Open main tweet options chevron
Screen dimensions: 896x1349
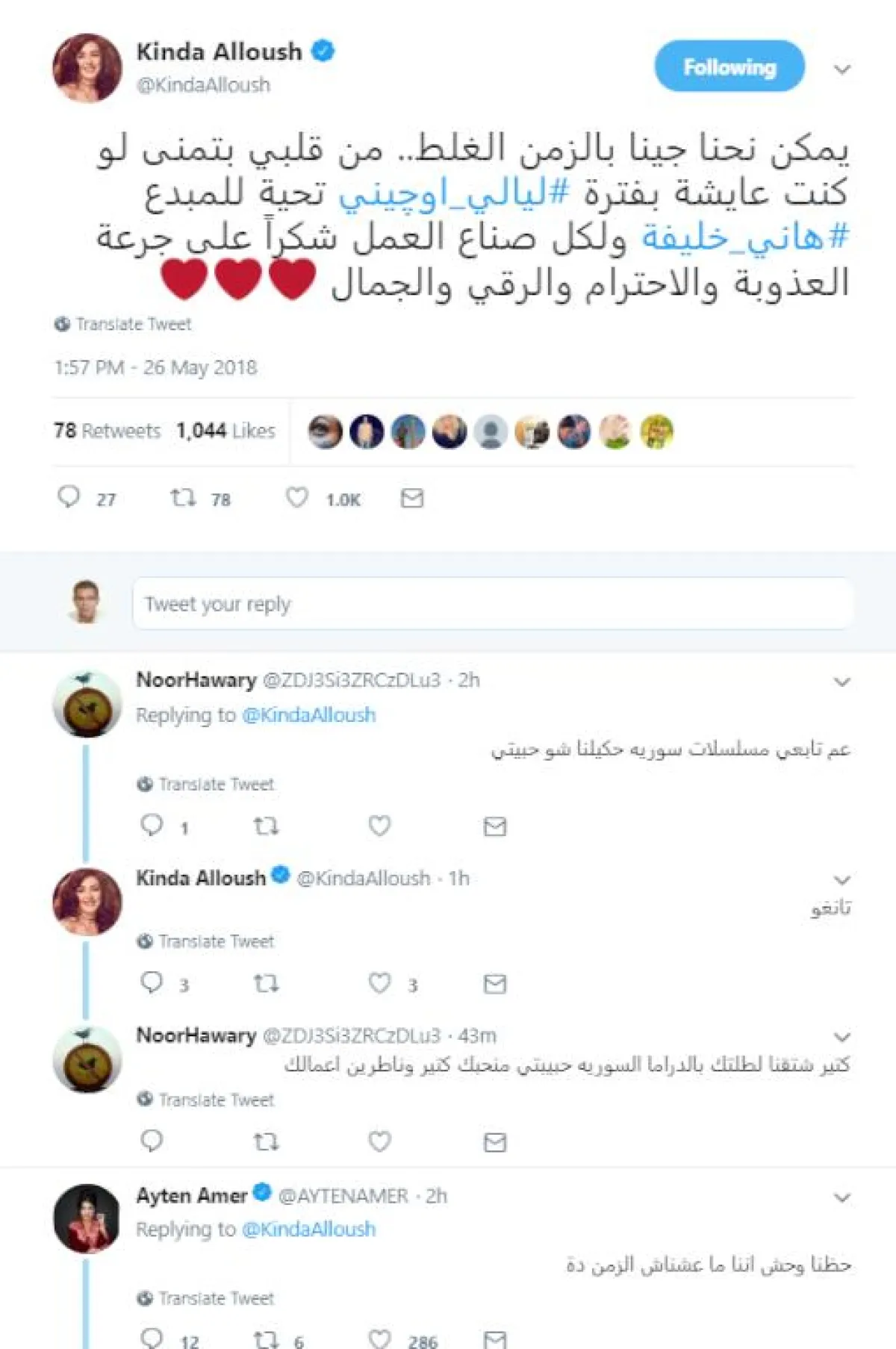coord(842,69)
